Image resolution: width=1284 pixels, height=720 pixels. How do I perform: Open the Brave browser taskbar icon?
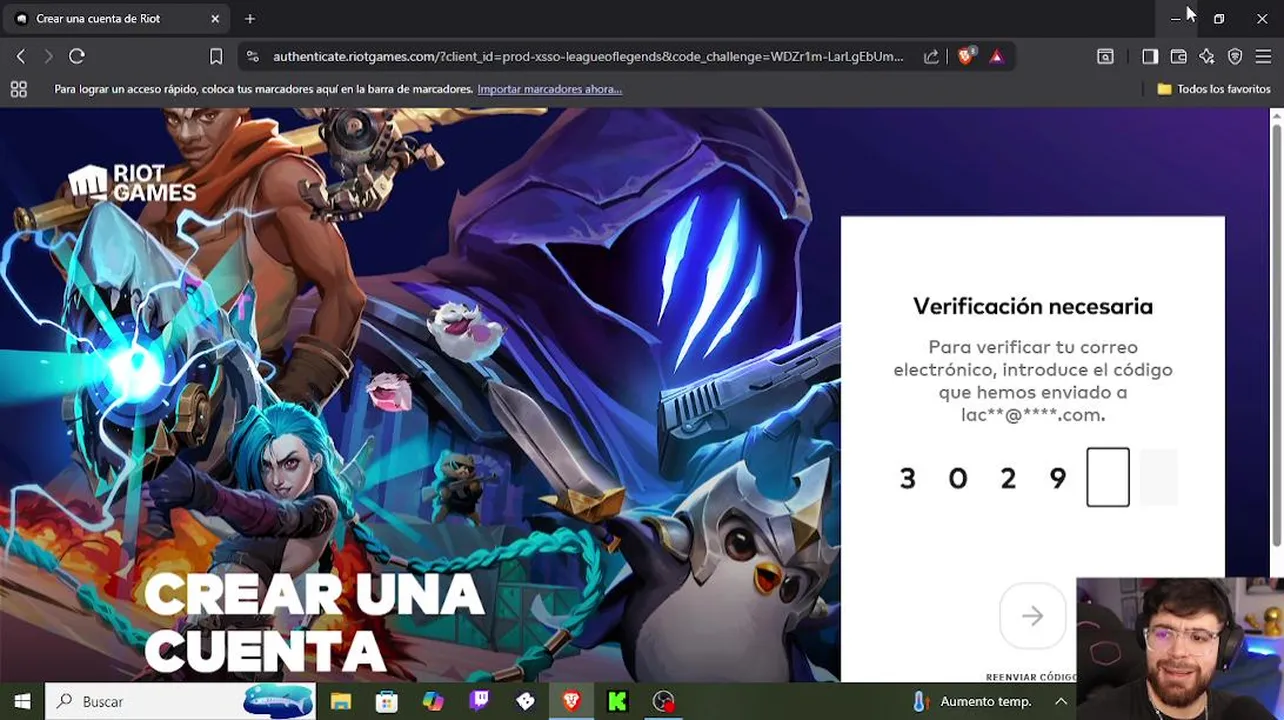(571, 701)
